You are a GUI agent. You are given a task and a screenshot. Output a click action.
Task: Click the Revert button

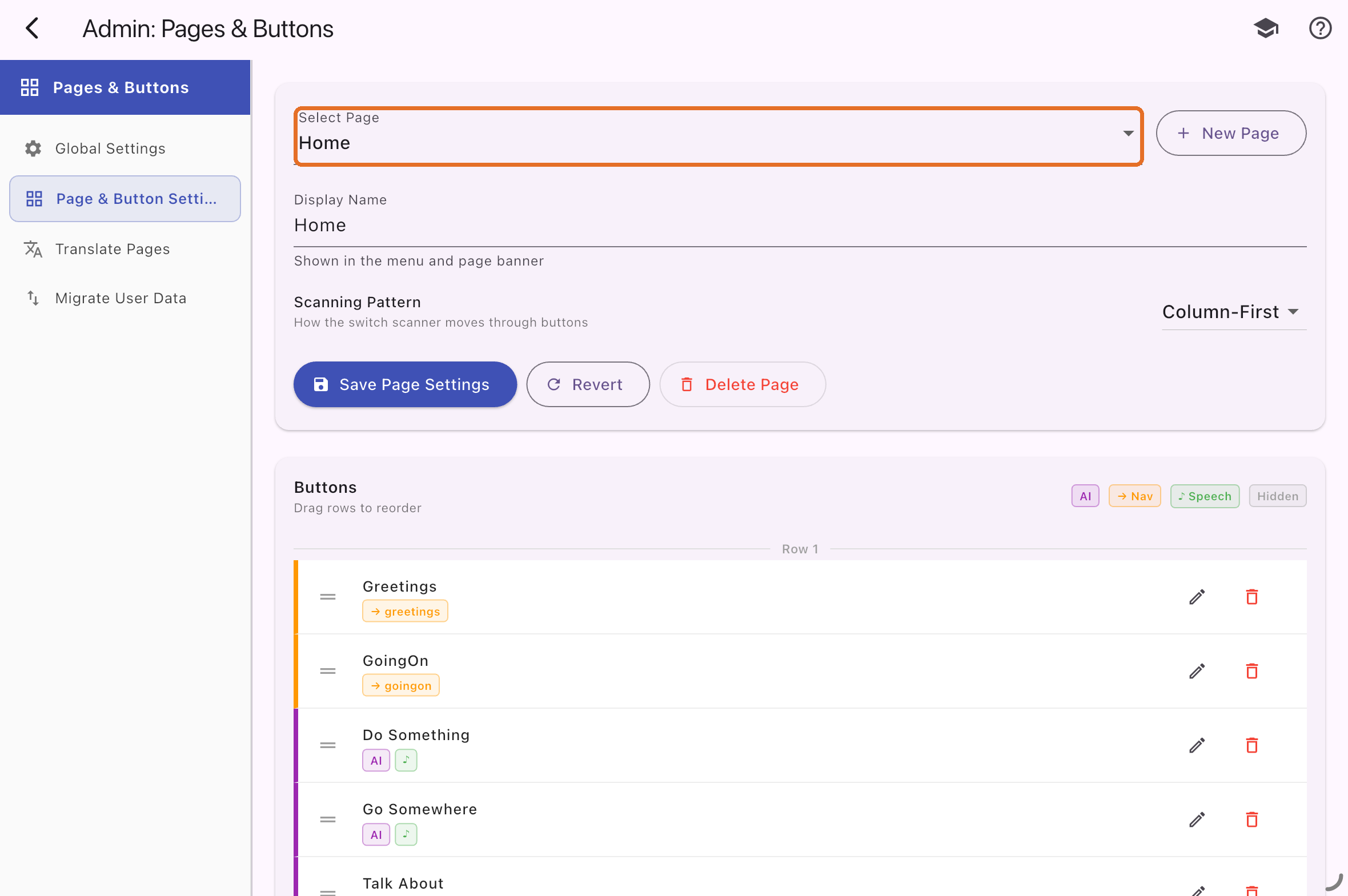pyautogui.click(x=588, y=384)
